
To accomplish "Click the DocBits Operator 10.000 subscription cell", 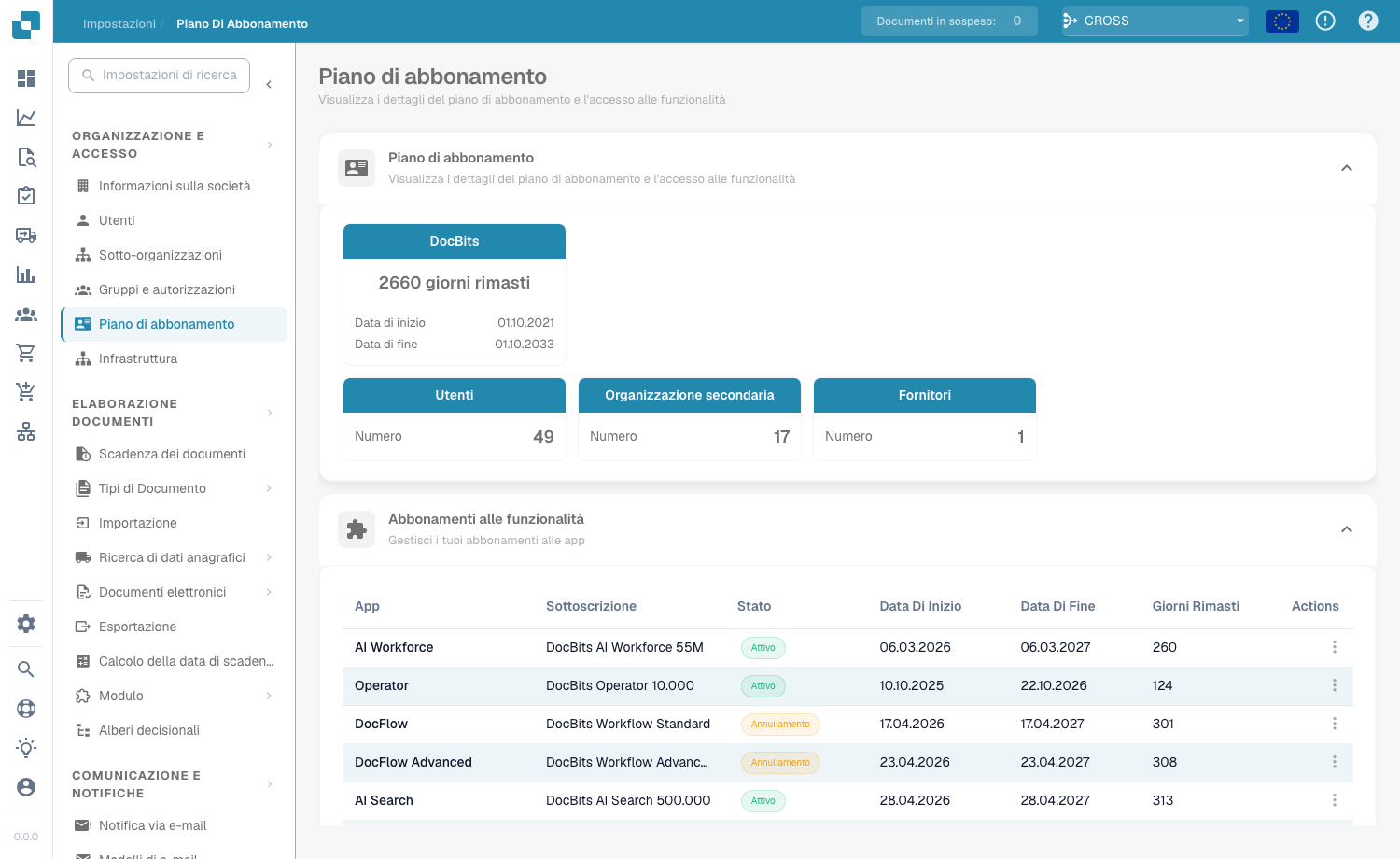I will pyautogui.click(x=620, y=685).
